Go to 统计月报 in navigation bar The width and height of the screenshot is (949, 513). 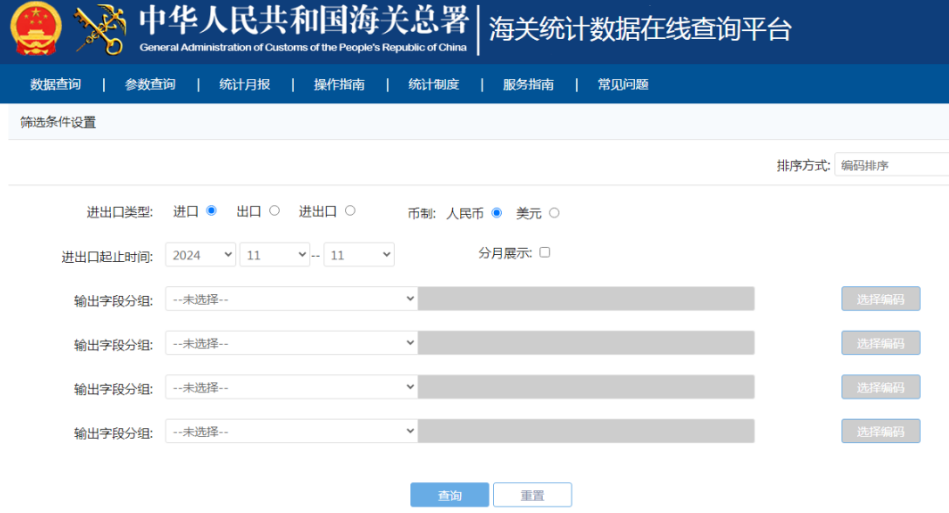(x=245, y=85)
